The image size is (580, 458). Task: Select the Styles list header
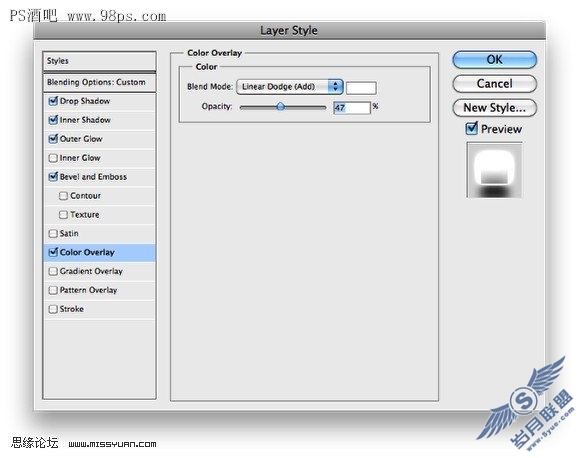99,61
